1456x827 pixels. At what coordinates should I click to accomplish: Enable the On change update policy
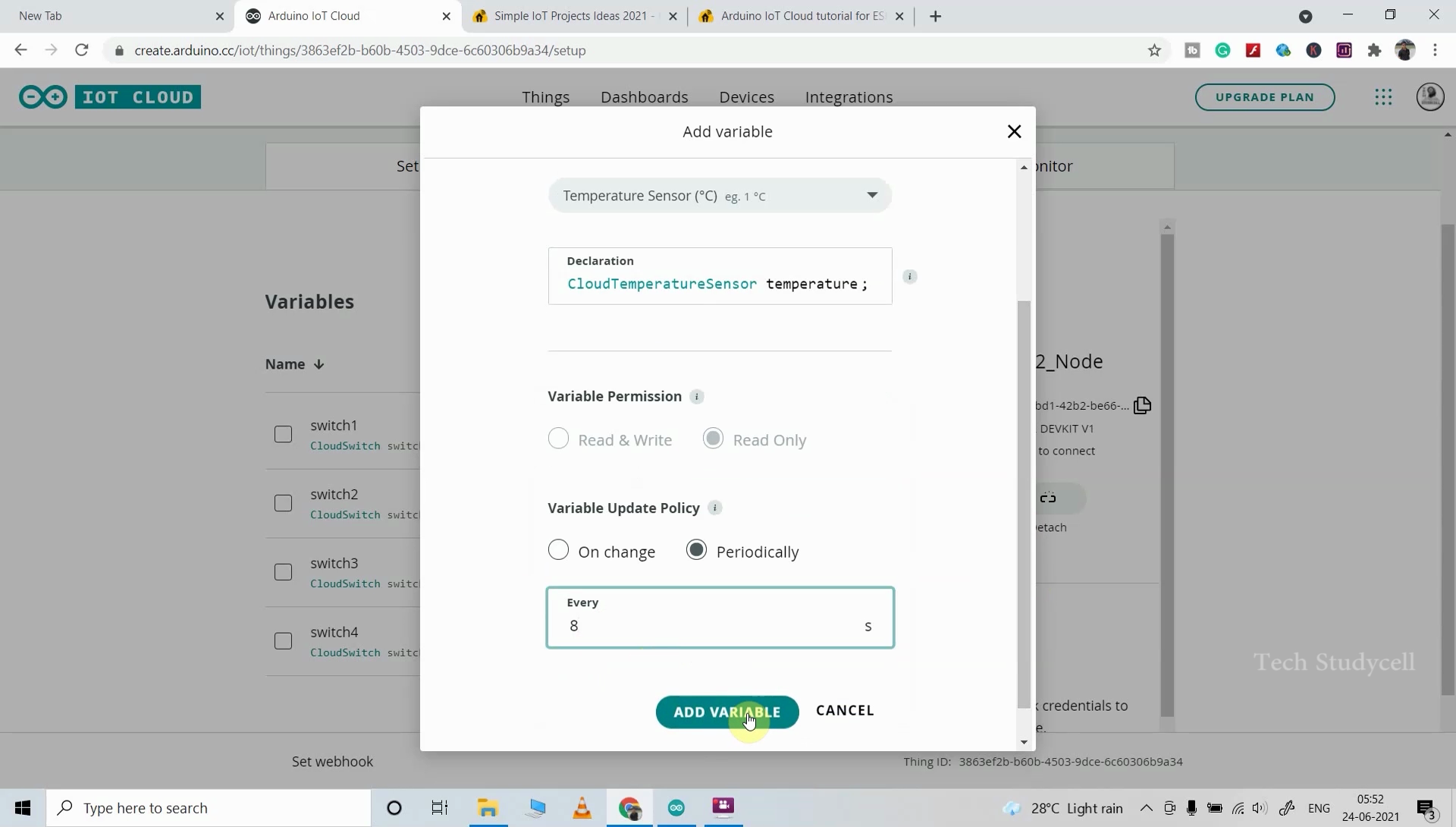click(x=559, y=551)
